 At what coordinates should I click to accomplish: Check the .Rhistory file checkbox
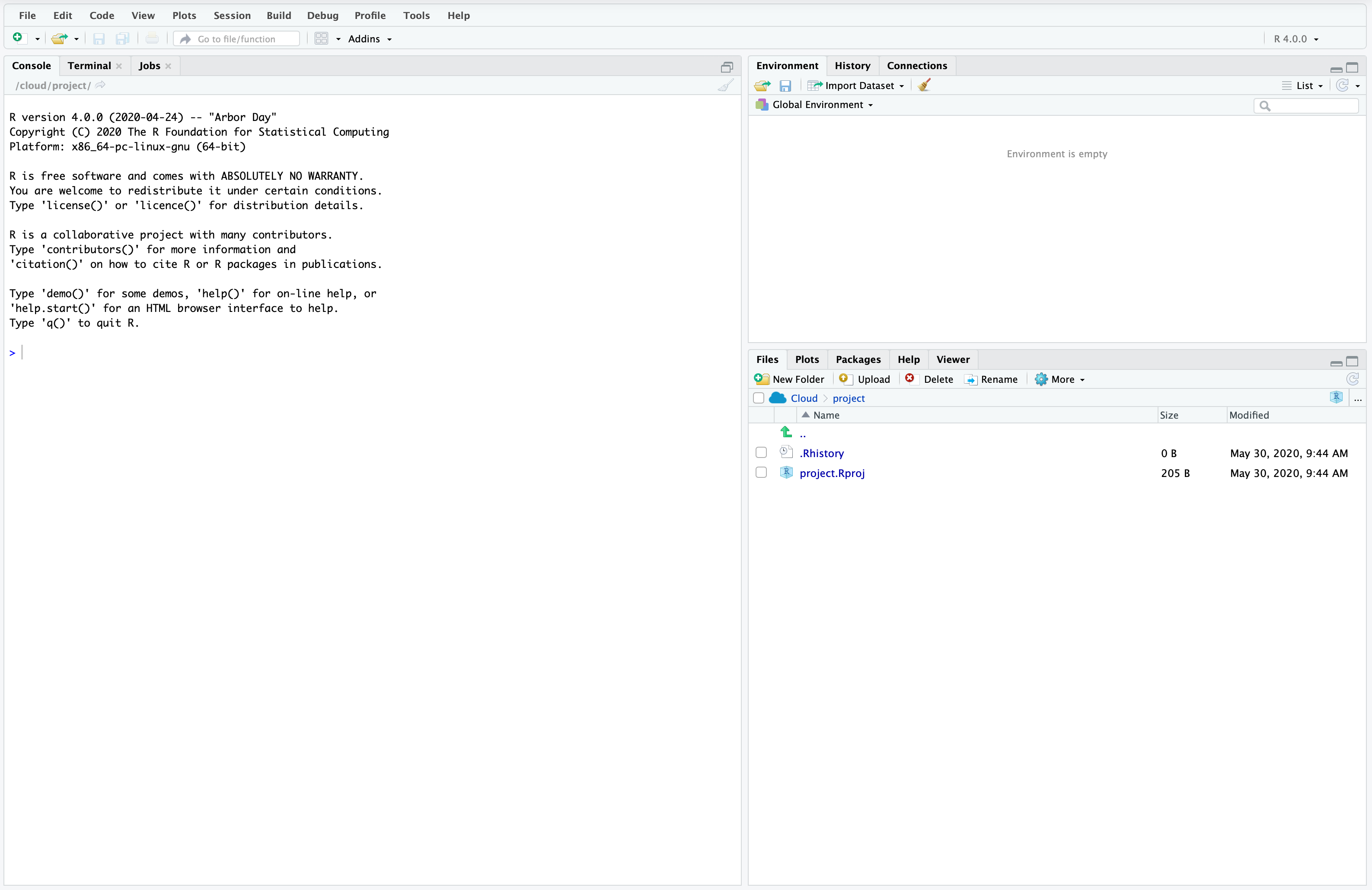coord(761,453)
